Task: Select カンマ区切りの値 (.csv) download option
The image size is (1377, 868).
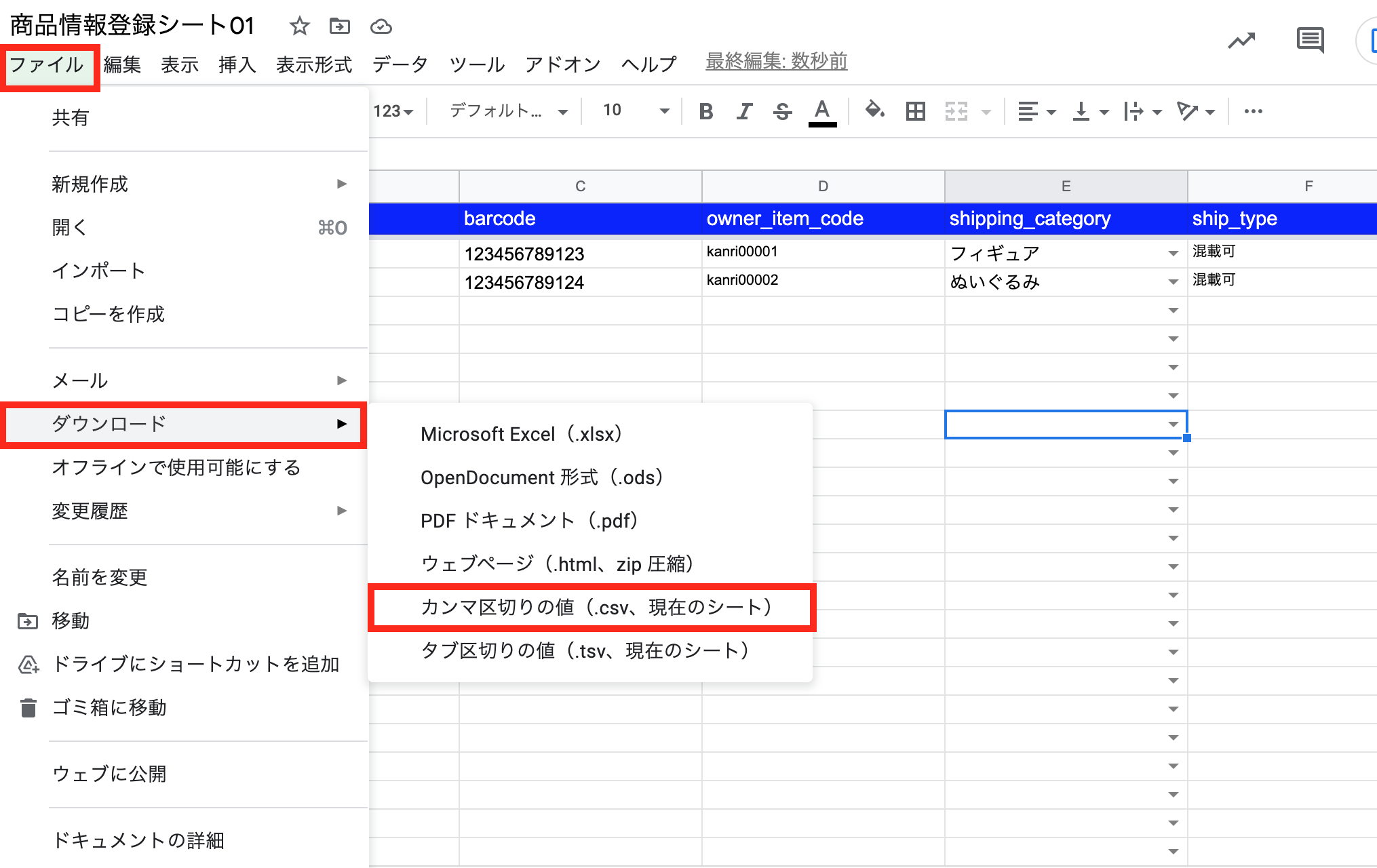Action: (596, 607)
